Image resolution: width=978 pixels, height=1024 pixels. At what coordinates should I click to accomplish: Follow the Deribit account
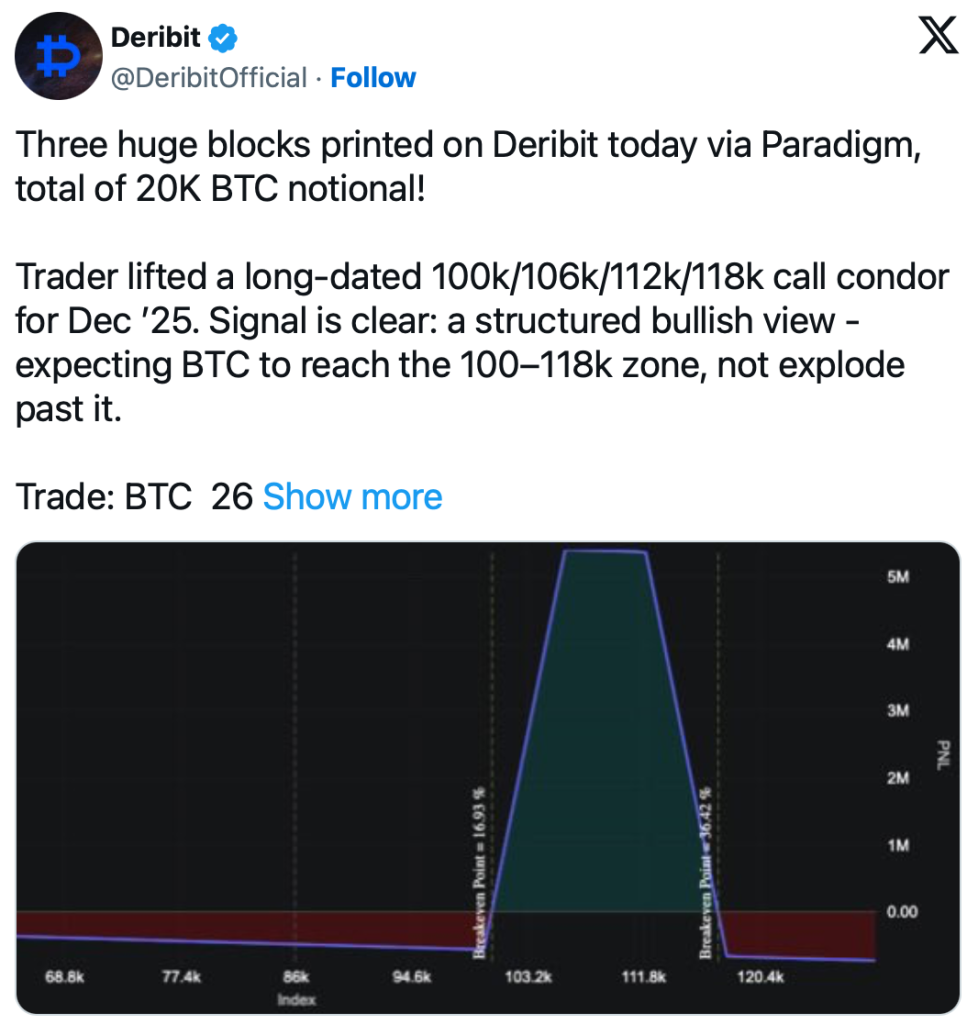pos(373,78)
